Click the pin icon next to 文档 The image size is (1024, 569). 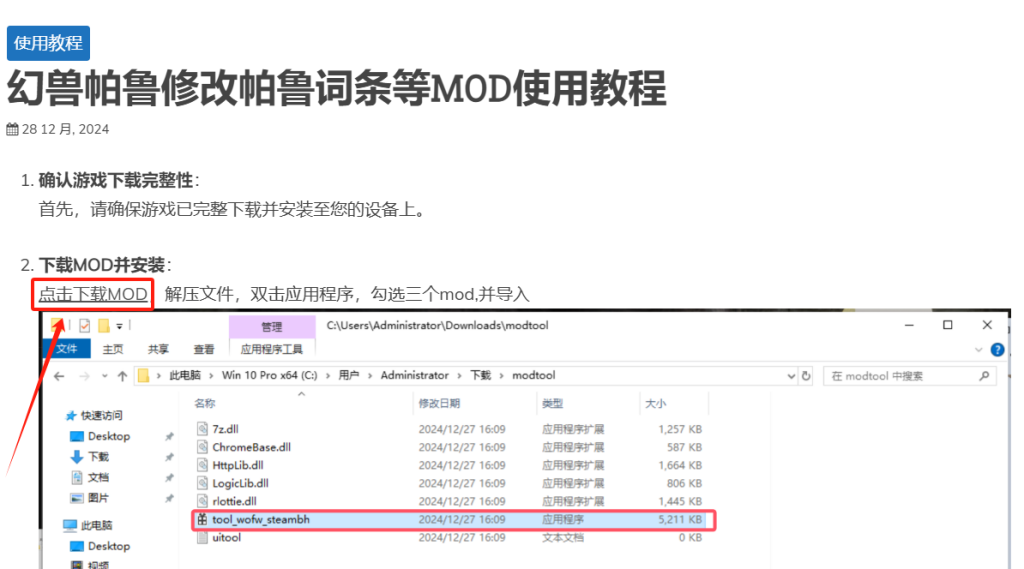click(x=169, y=478)
